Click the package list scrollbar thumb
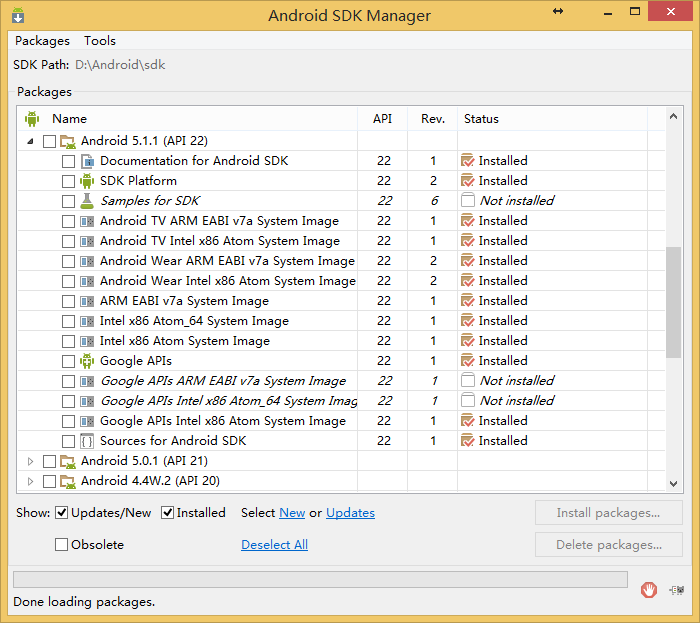Viewport: 700px width, 623px height. tap(673, 302)
